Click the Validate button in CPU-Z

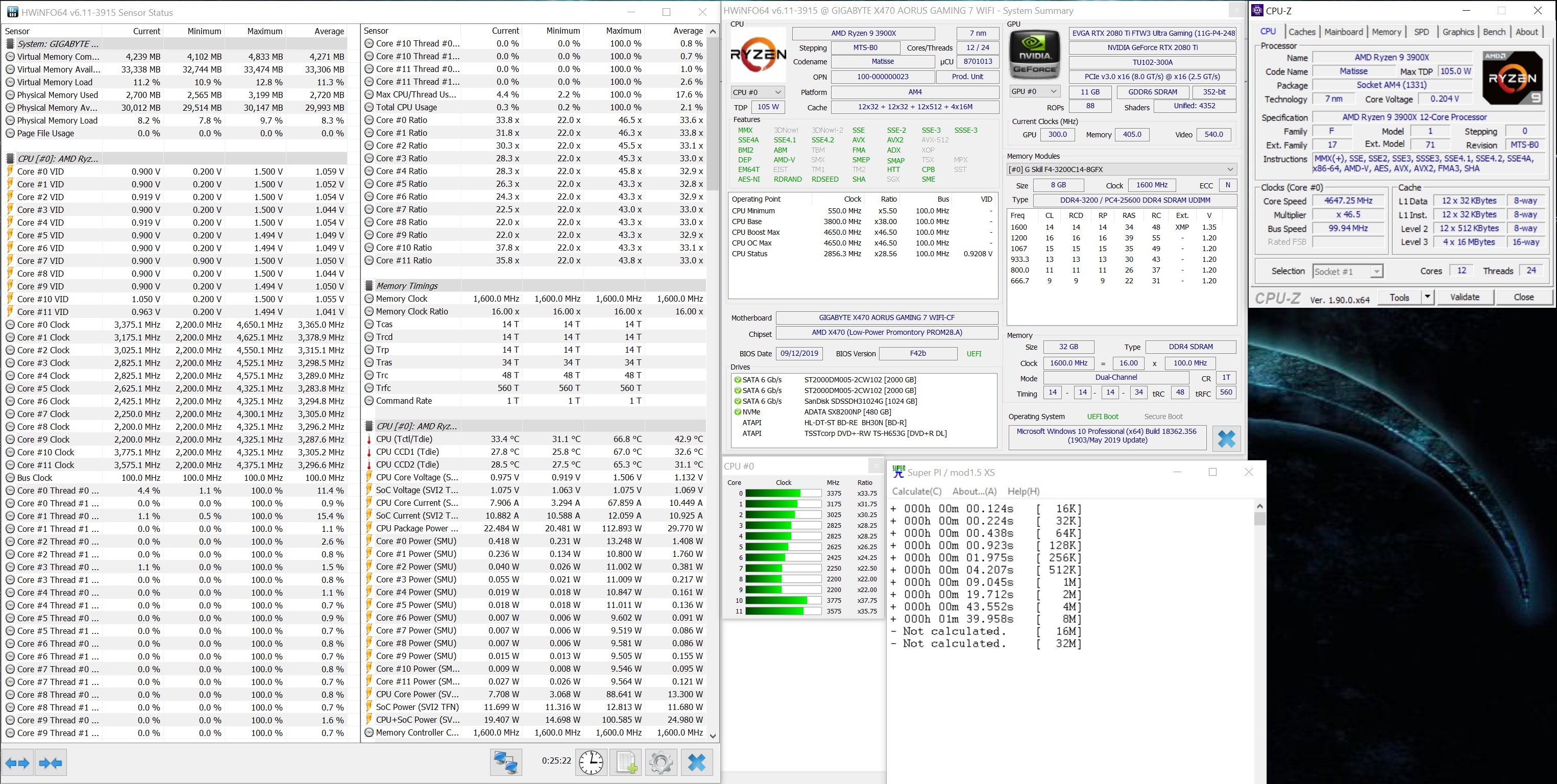pyautogui.click(x=1465, y=297)
